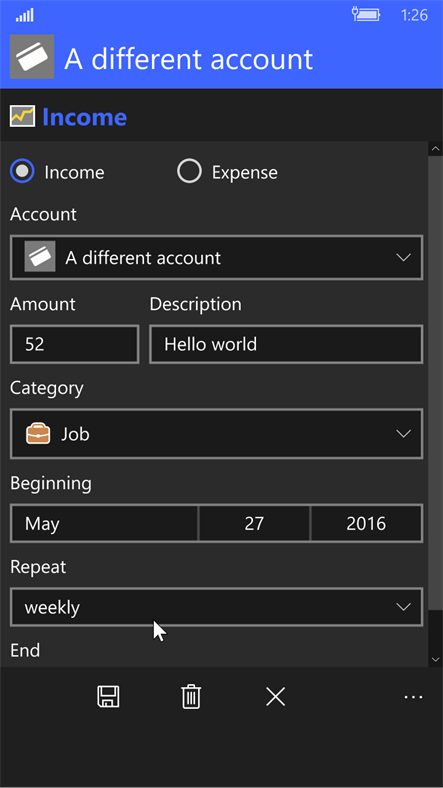This screenshot has height=788, width=443.
Task: Open the Category dropdown showing Job
Action: (216, 434)
